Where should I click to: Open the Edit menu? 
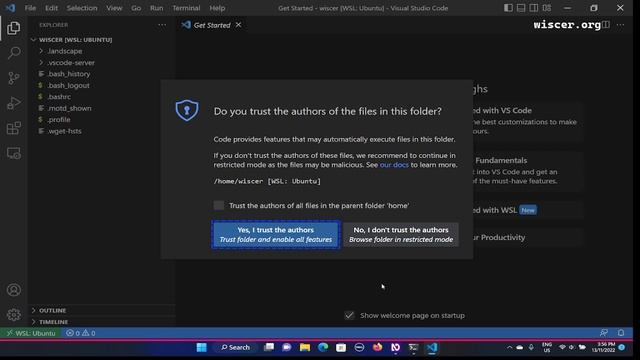[x=51, y=8]
